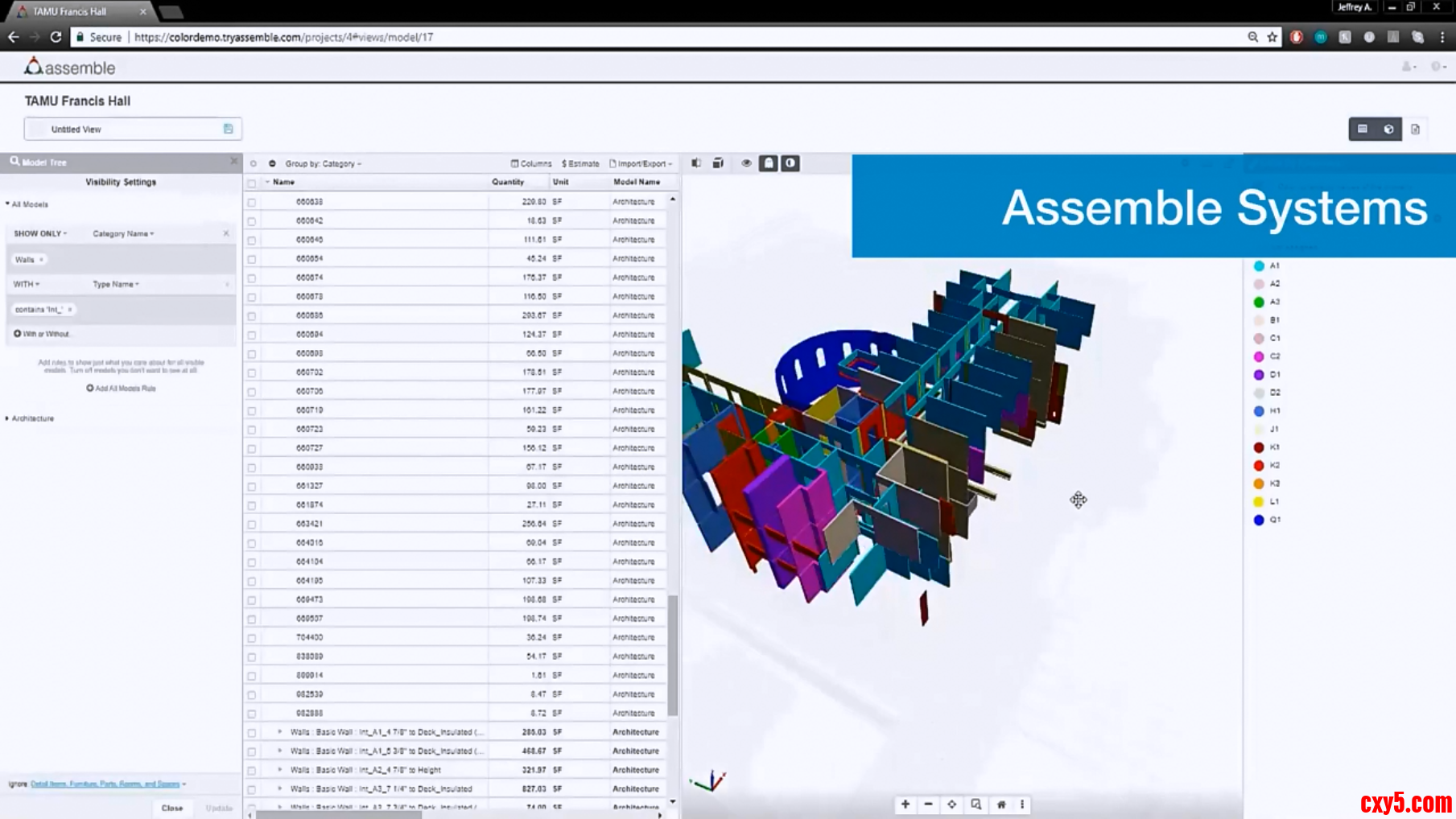Screen dimensions: 1456x819
Task: Expand the Architecture tree node
Action: click(8, 418)
